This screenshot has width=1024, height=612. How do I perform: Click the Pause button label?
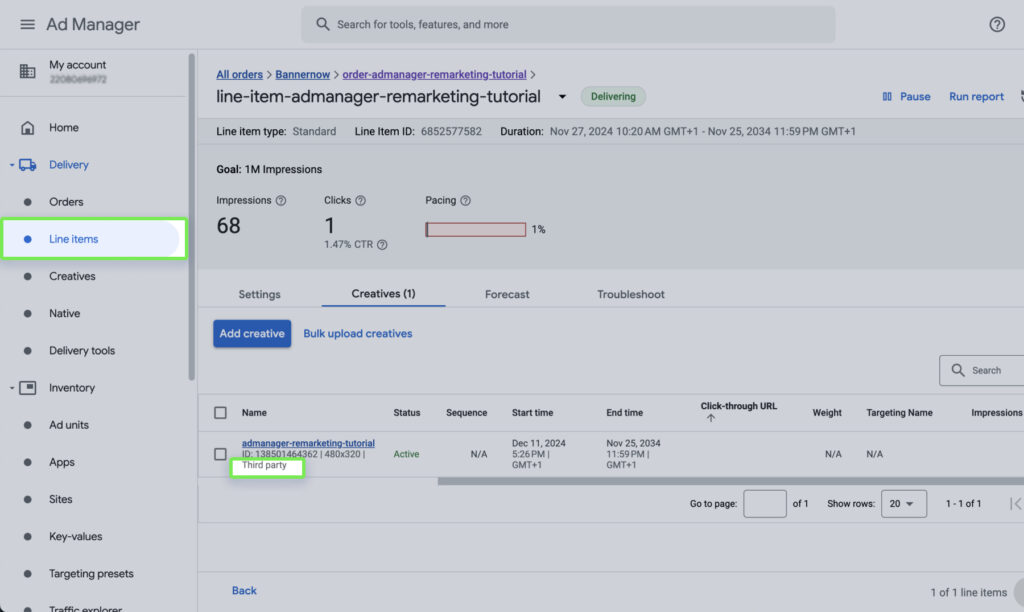click(915, 97)
